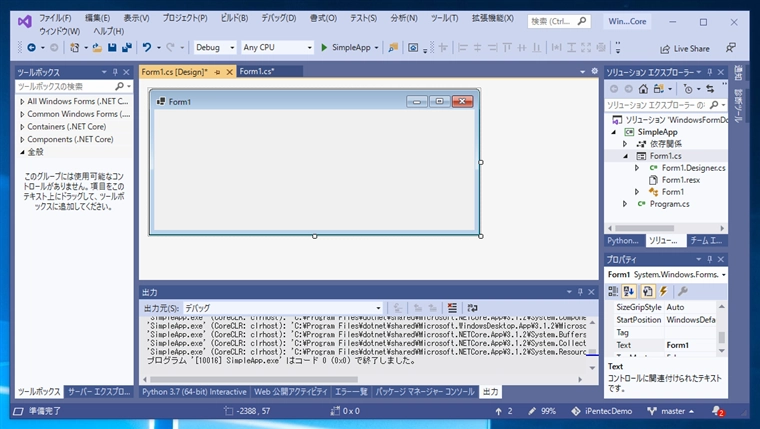The width and height of the screenshot is (760, 429).
Task: Show Events with the lightning bolt icon
Action: coord(664,291)
